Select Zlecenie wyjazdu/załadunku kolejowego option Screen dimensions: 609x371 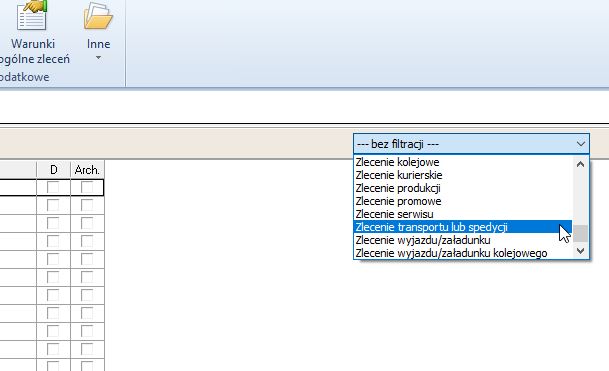[x=463, y=253]
